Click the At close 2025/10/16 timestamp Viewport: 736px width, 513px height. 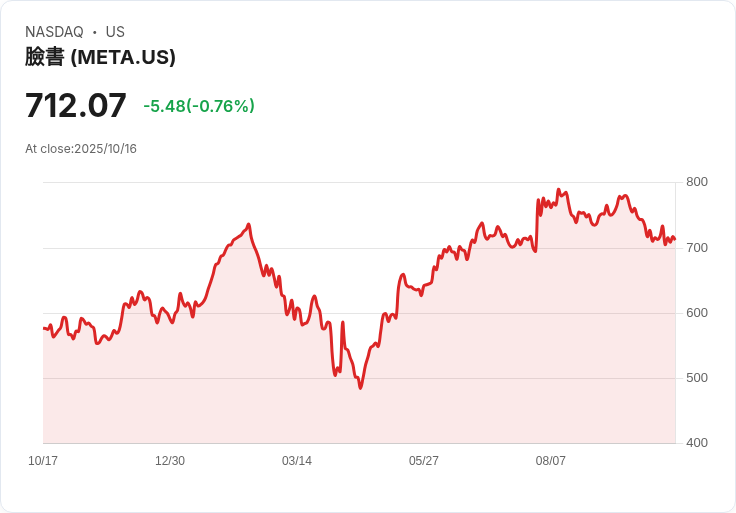pos(81,149)
